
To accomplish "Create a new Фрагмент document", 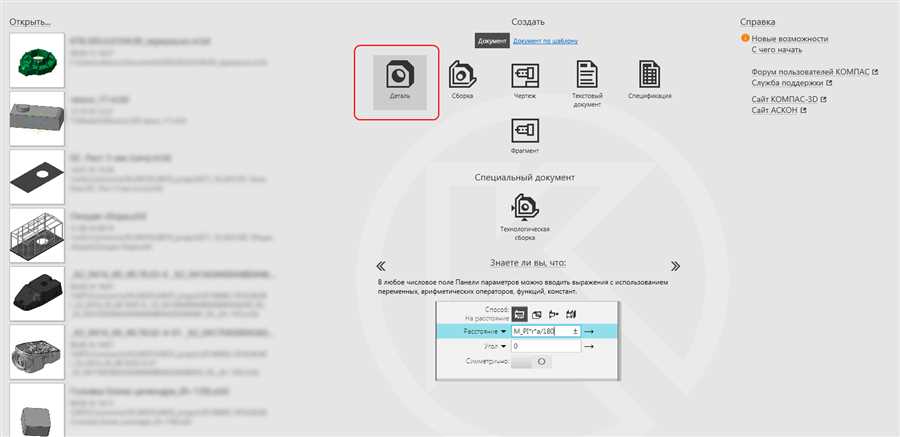I will click(x=525, y=136).
